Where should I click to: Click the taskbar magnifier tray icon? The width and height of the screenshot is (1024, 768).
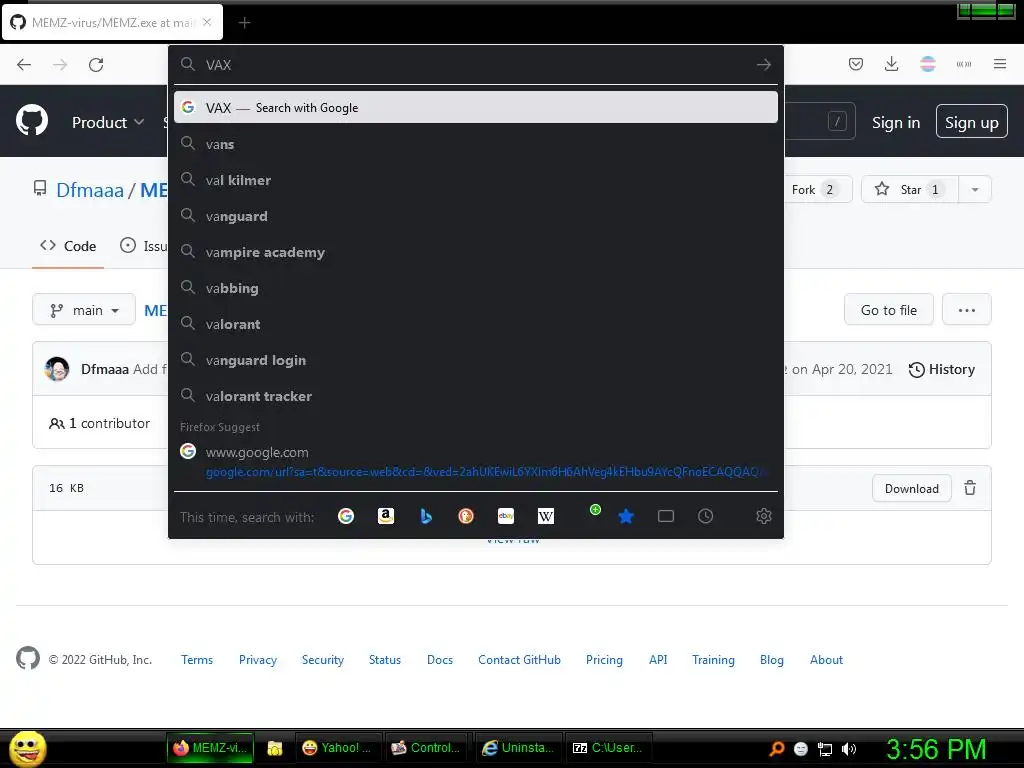coord(776,749)
